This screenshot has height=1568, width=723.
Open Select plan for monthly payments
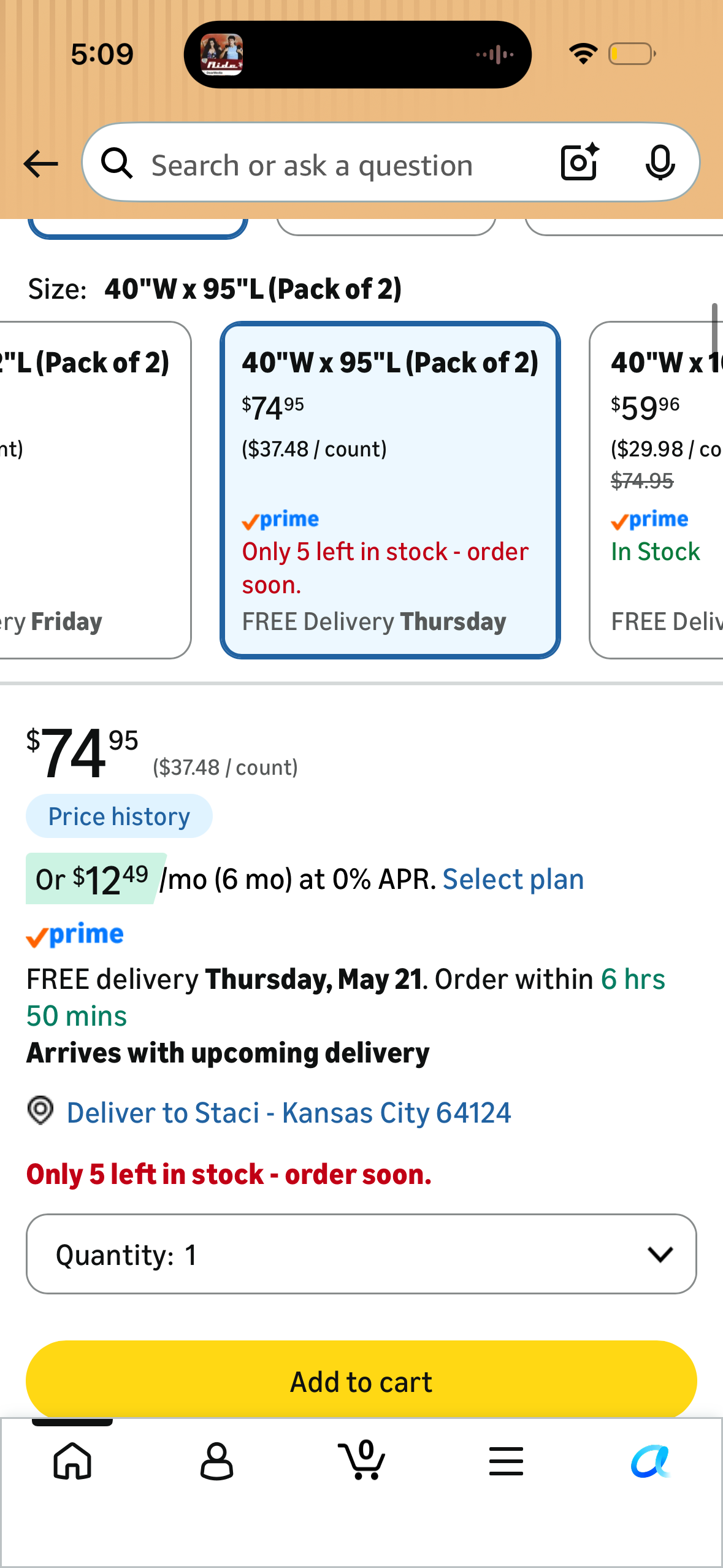click(513, 880)
